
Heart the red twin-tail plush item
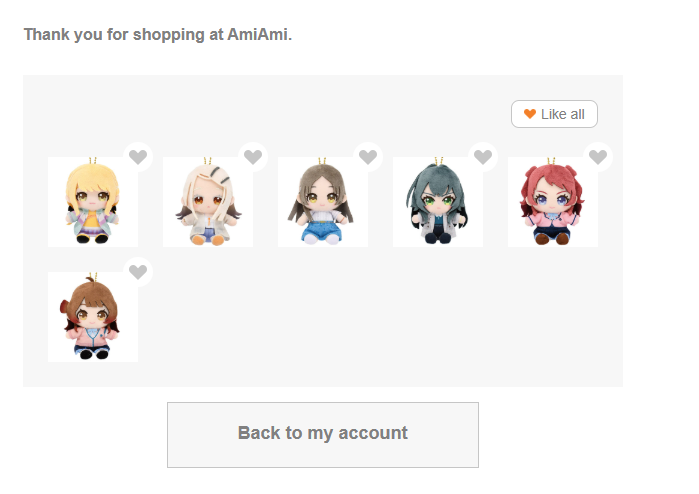tap(598, 157)
